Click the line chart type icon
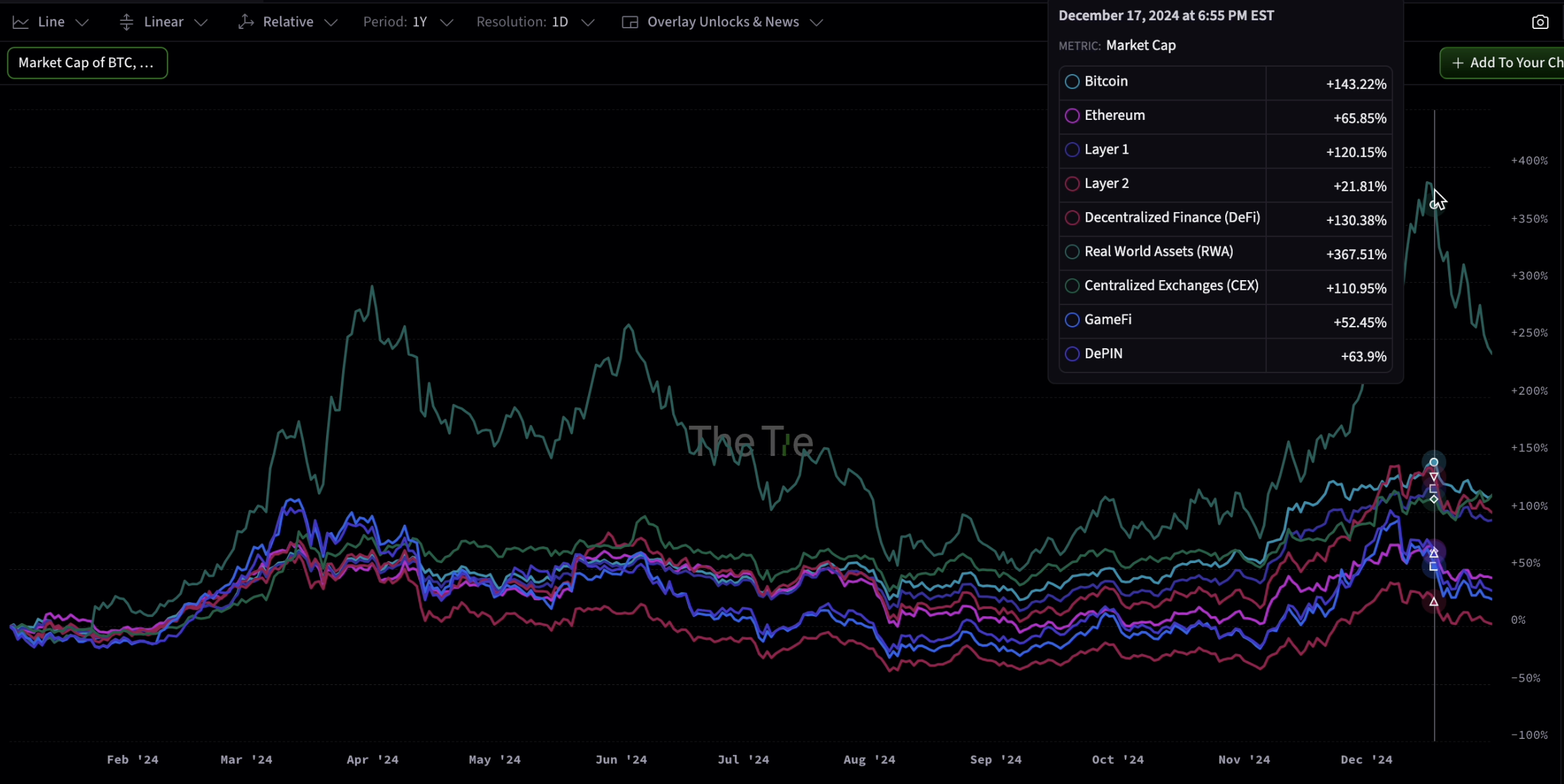Screen dimensions: 1564x784 [x=21, y=22]
